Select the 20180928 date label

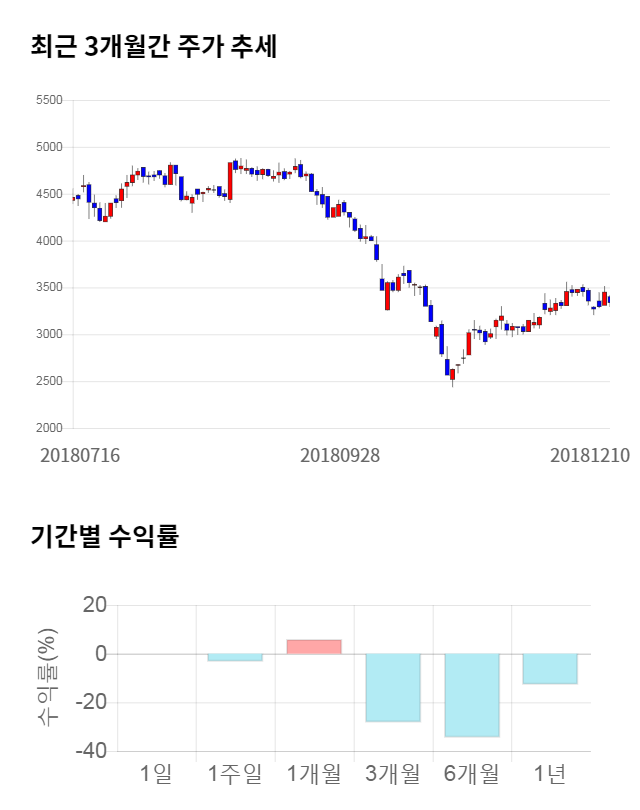(340, 455)
